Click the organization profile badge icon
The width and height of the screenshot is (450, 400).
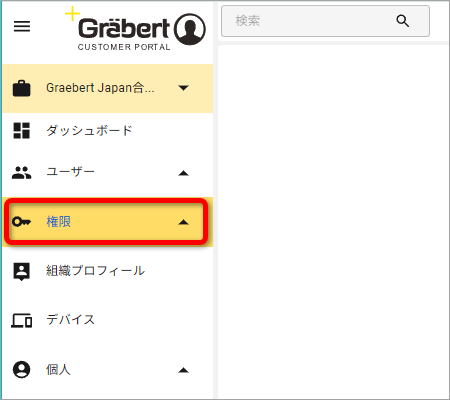point(22,271)
